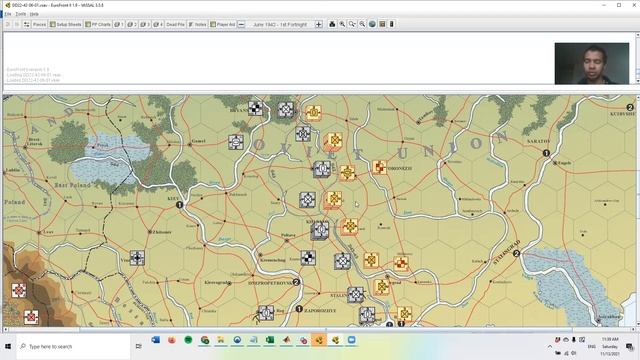Click the taskbar search box
Image resolution: width=640 pixels, height=360 pixels.
click(73, 347)
